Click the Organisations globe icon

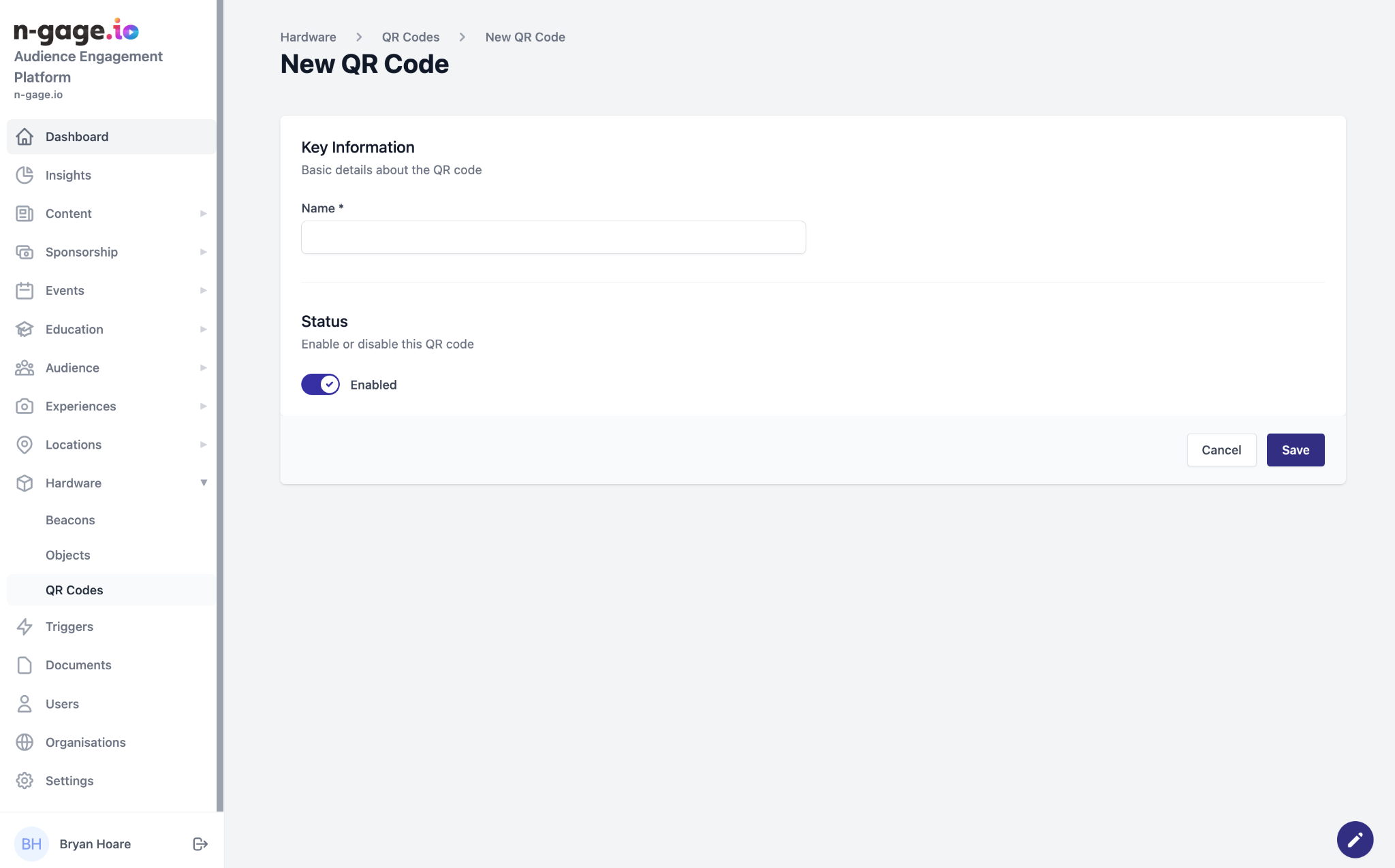tap(25, 742)
